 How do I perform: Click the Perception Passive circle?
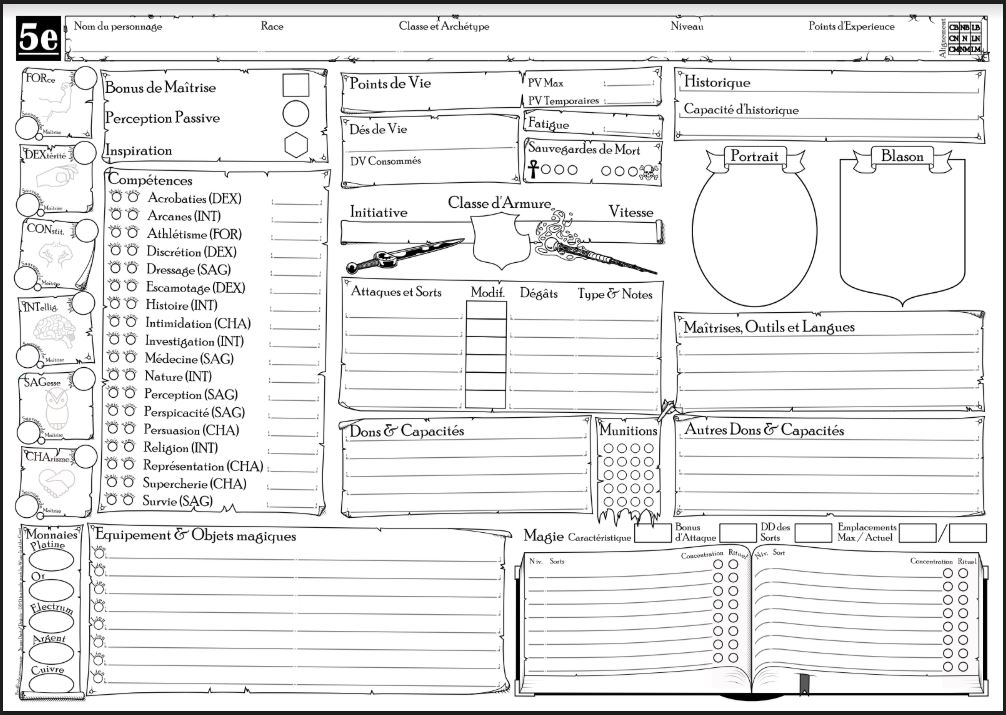295,114
